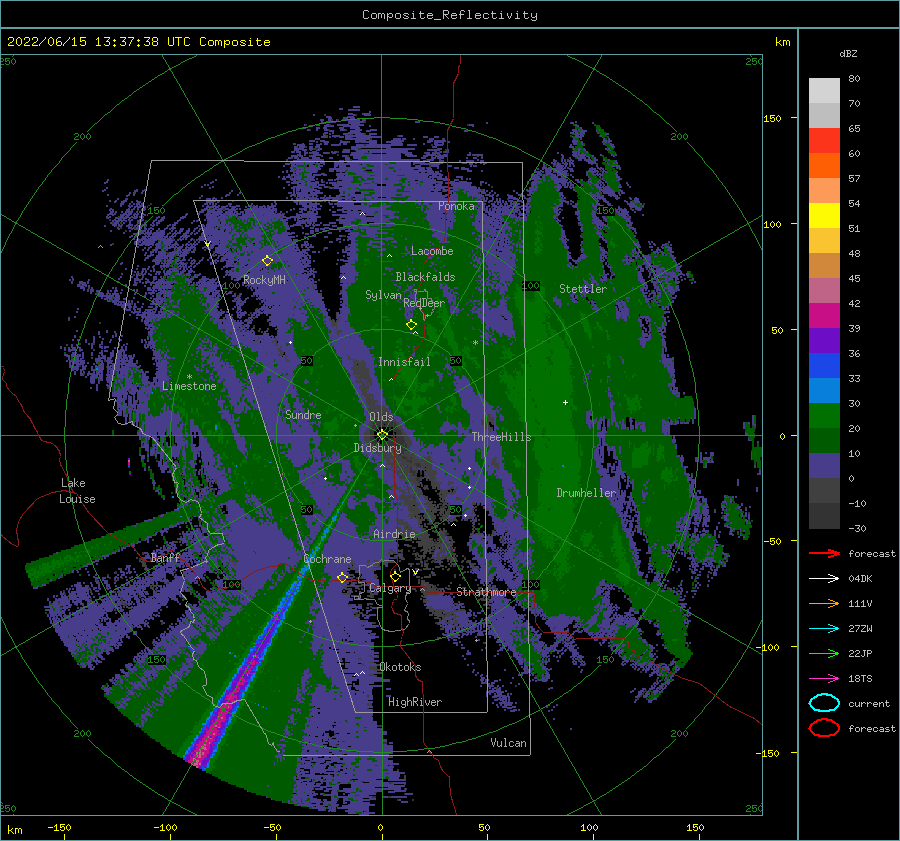Image resolution: width=900 pixels, height=841 pixels.
Task: Click the Limestone label
Action: tap(189, 386)
